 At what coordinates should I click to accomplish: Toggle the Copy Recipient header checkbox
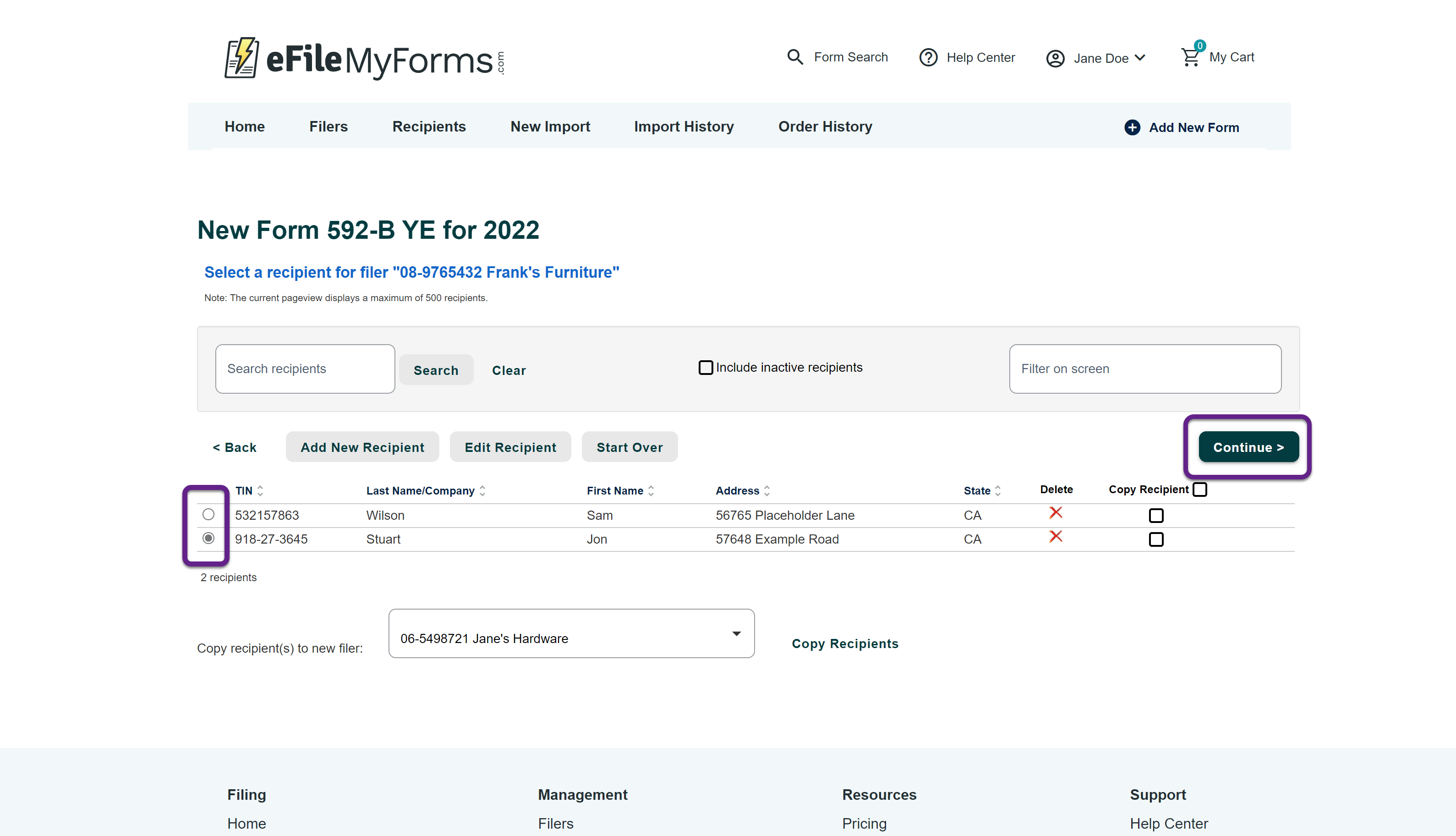1199,490
